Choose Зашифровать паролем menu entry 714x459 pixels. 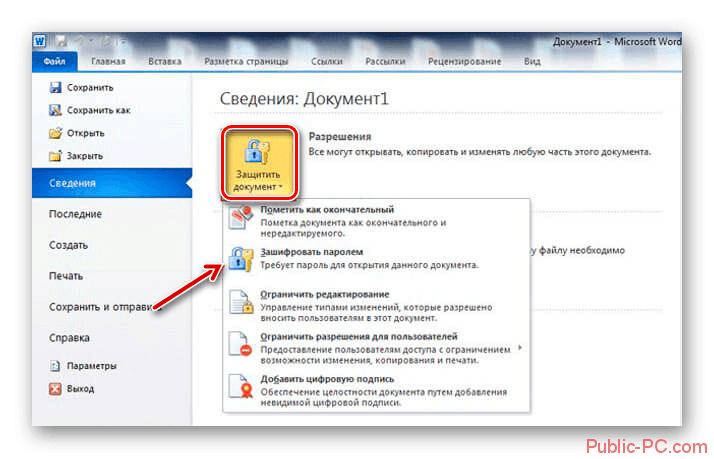tap(377, 259)
